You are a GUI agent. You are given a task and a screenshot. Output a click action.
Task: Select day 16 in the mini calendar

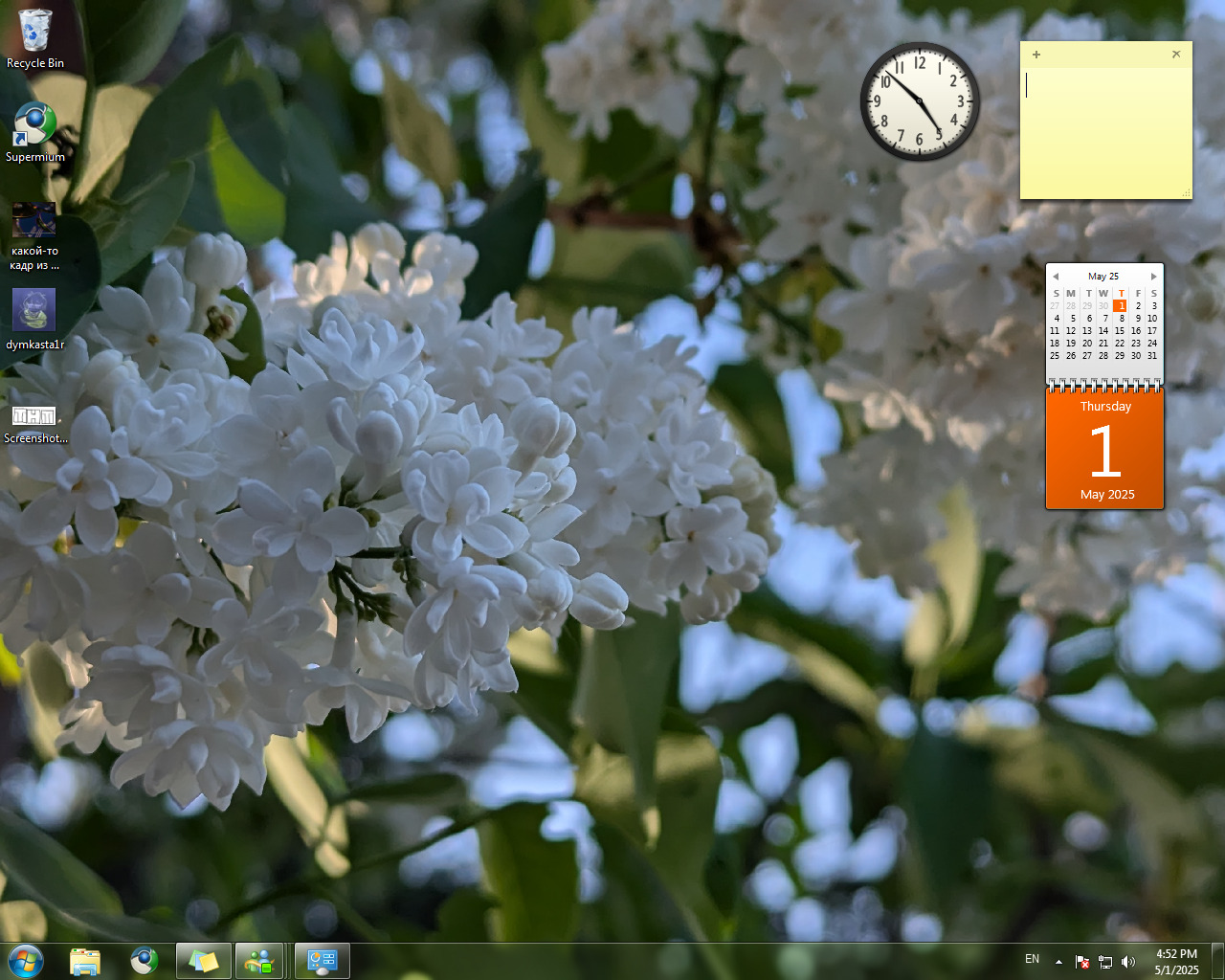click(1136, 331)
